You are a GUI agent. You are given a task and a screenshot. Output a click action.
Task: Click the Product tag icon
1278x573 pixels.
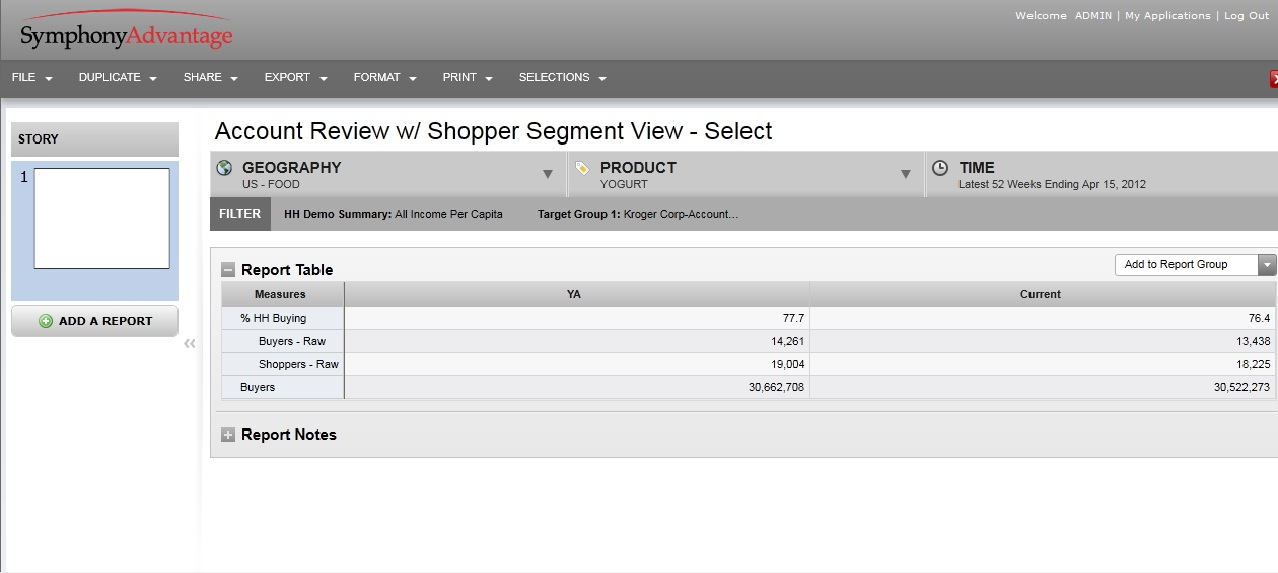(582, 168)
